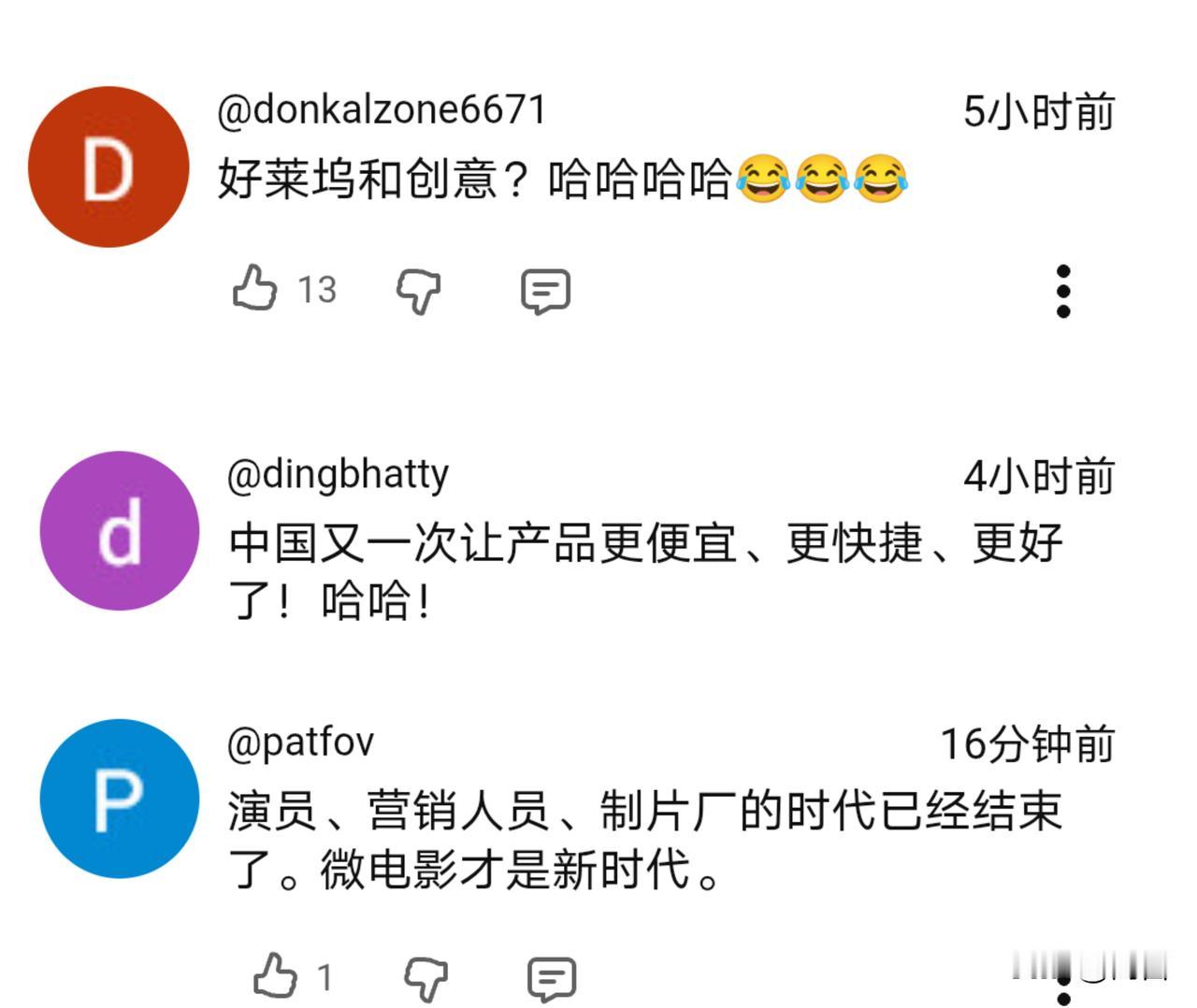Open the orange D profile avatar
Screen dimensions: 1197x1008
[x=108, y=167]
